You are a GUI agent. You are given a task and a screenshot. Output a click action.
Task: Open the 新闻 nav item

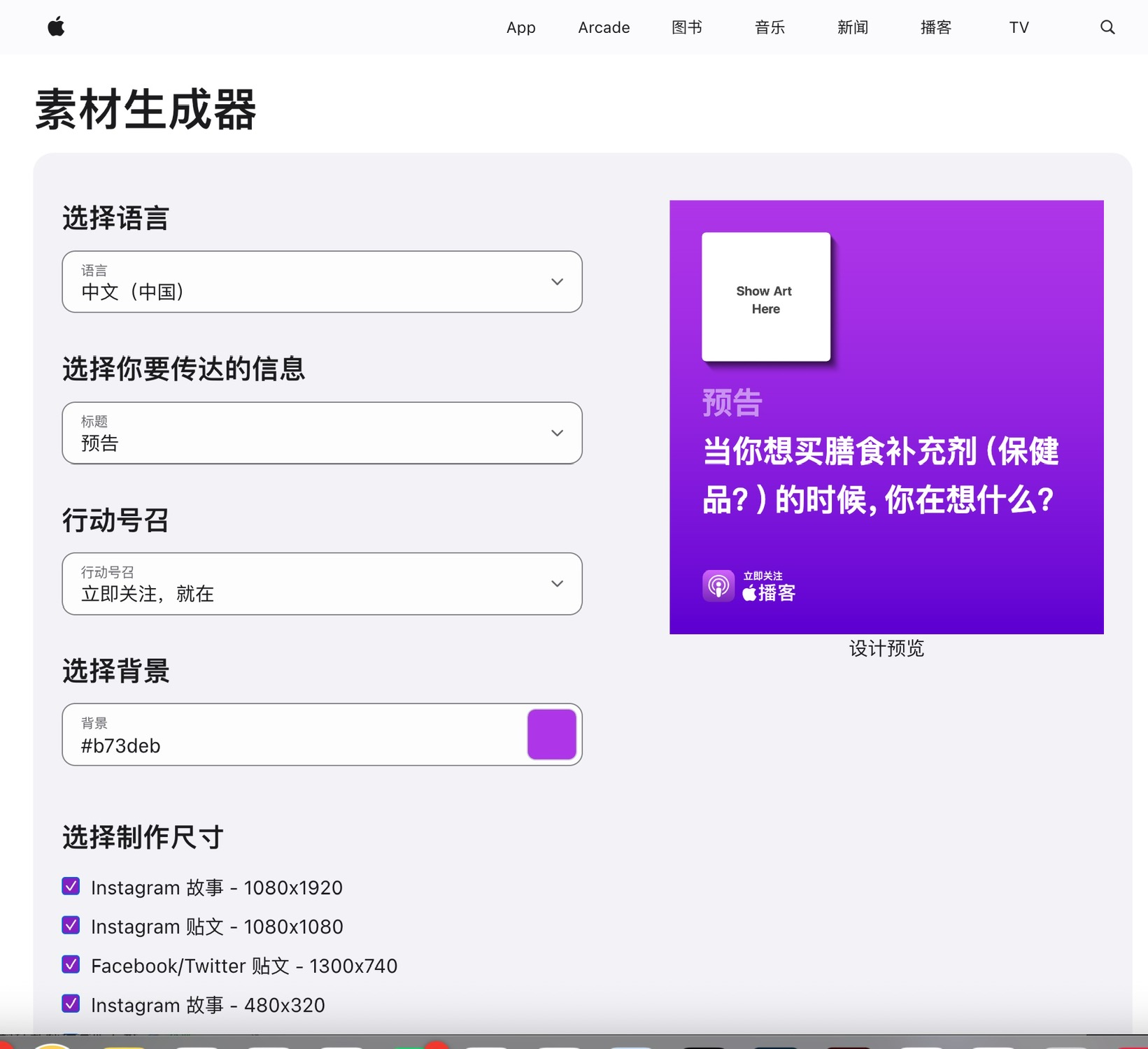(853, 27)
